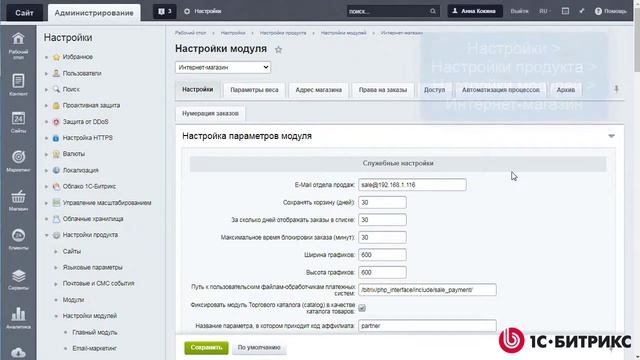Open the cloud download sidebar icon
This screenshot has height=360, width=640.
pos(18,352)
